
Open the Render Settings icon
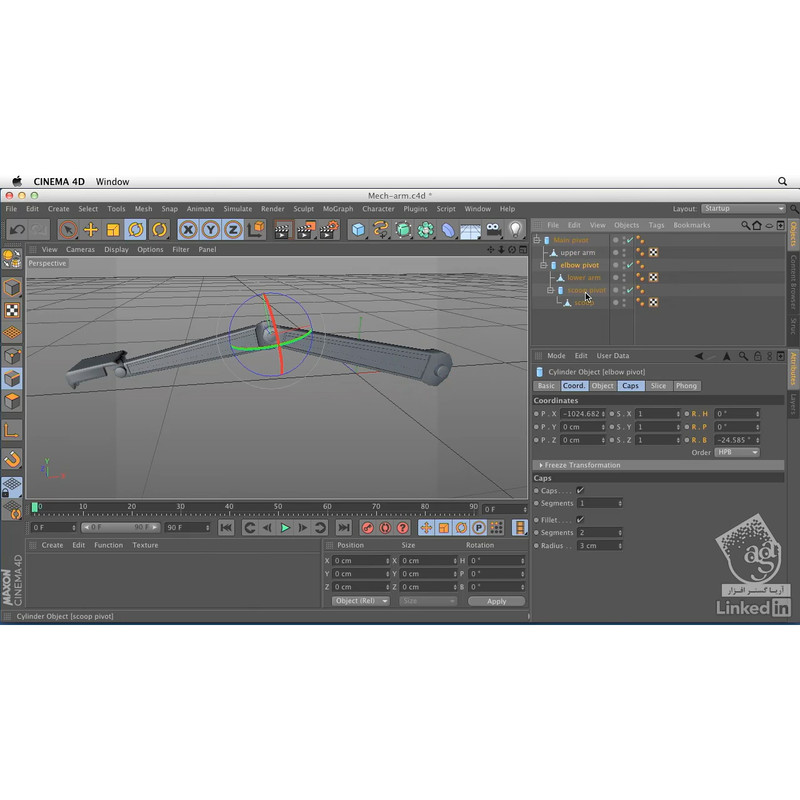tap(329, 230)
